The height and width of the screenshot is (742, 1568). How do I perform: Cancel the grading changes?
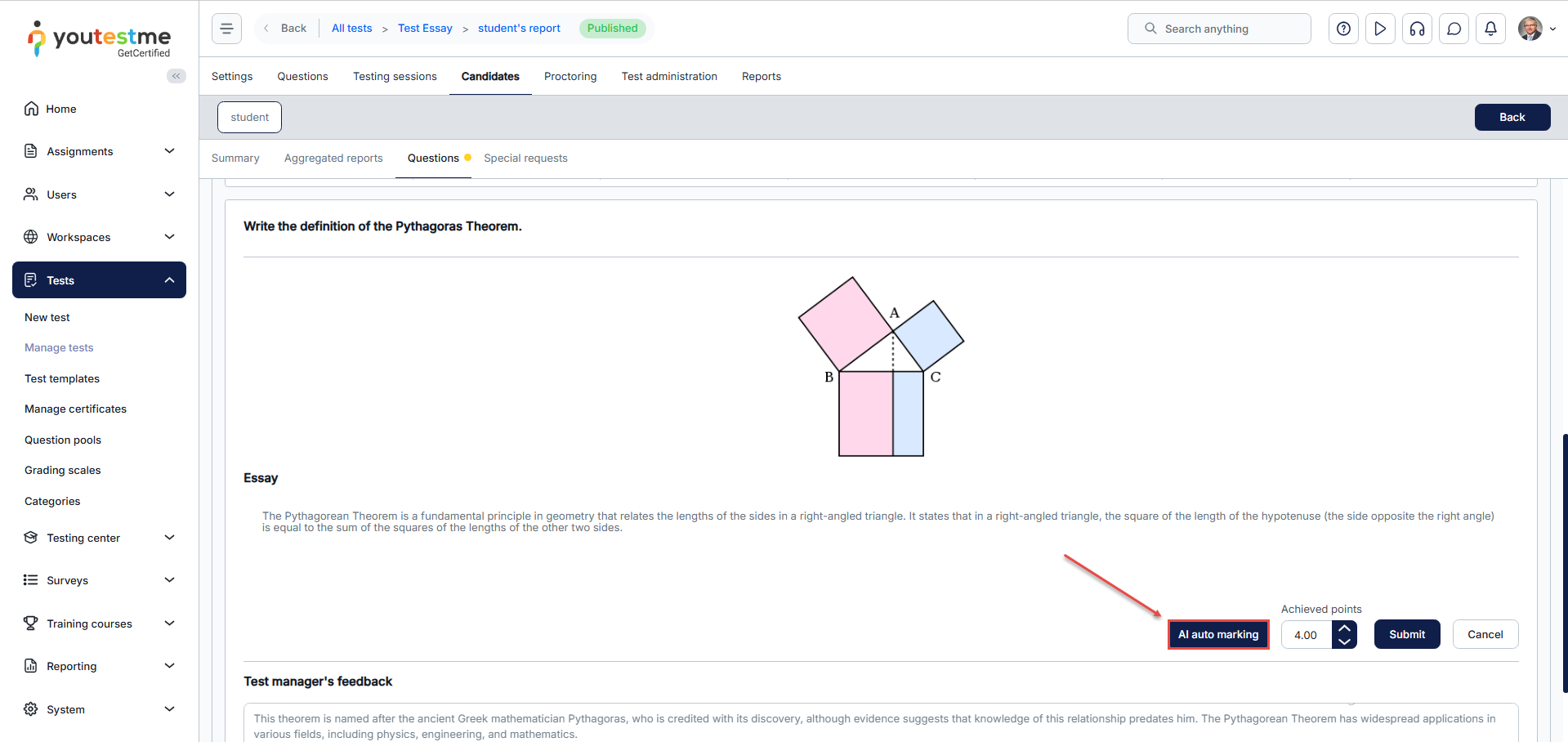[1485, 634]
